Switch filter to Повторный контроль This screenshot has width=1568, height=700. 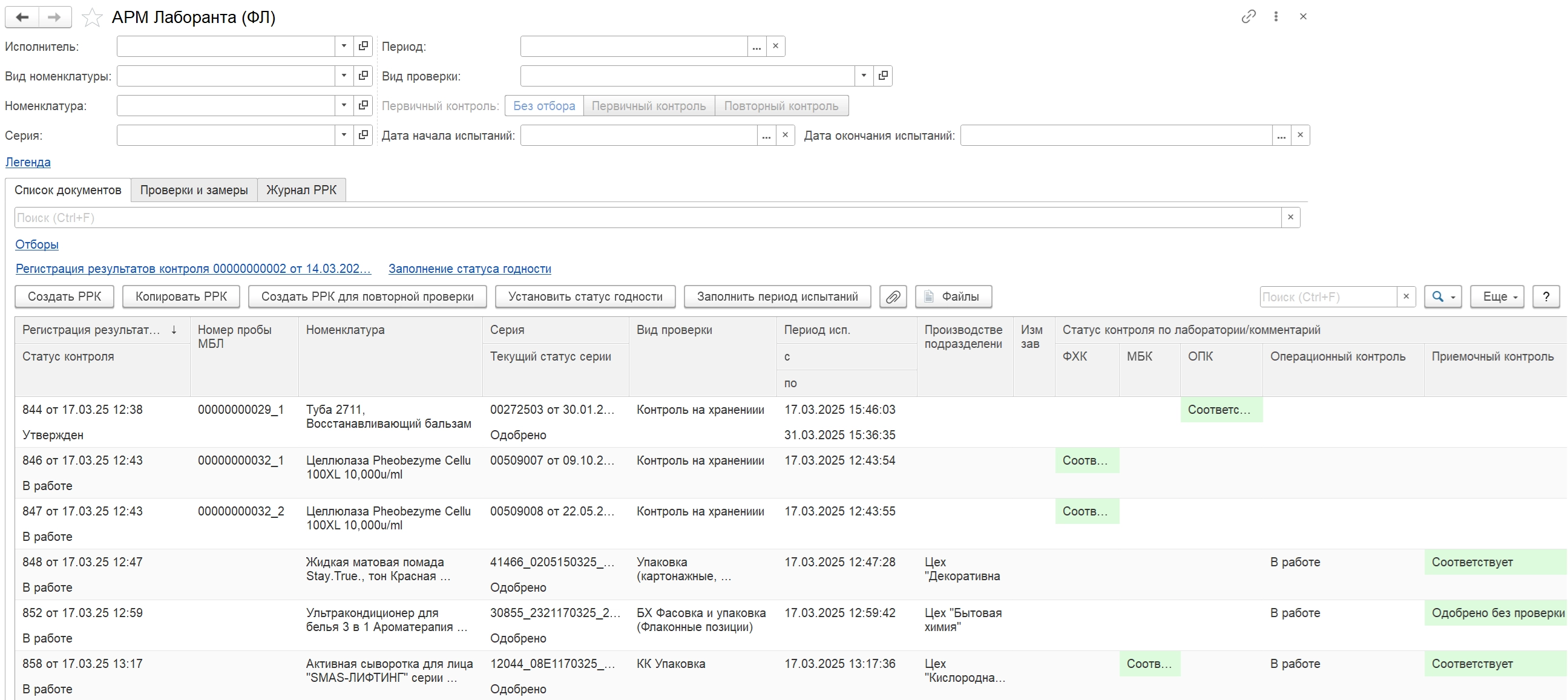pyautogui.click(x=780, y=106)
